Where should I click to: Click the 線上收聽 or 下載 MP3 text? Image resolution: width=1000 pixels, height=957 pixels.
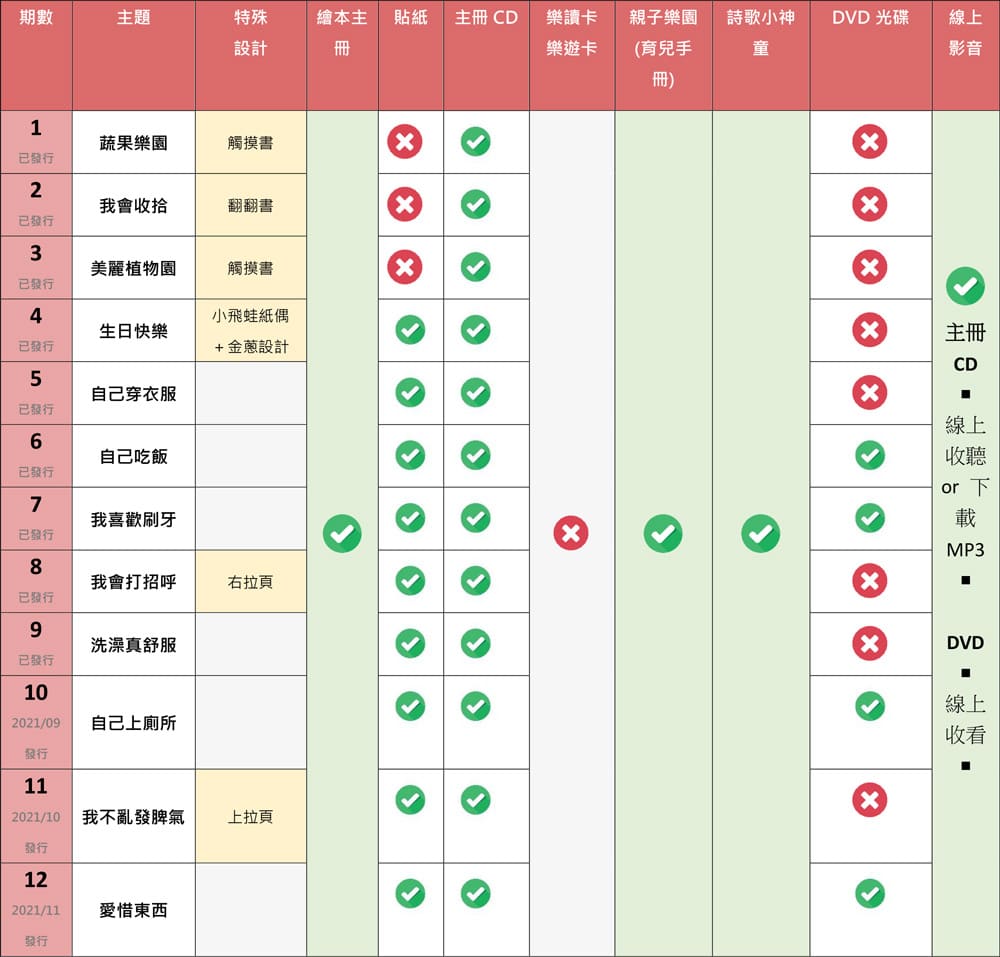tap(965, 486)
